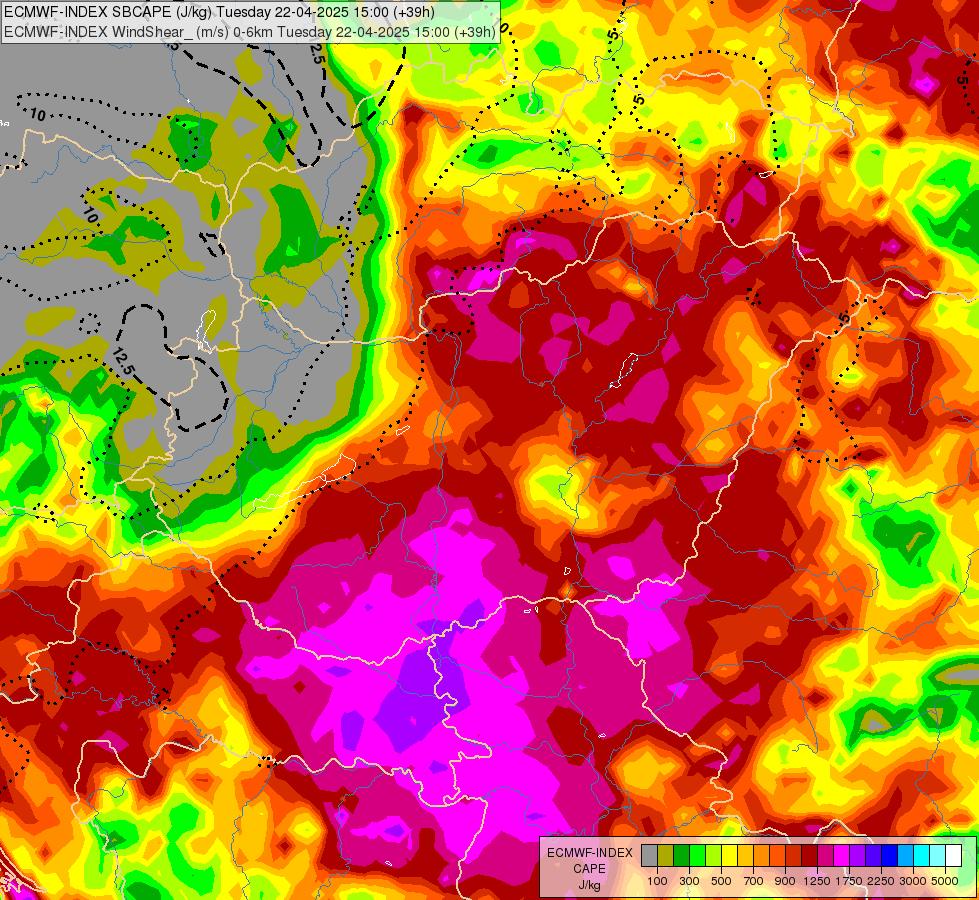Click the legend value '700'
Screen dimensions: 979x900
754,881
